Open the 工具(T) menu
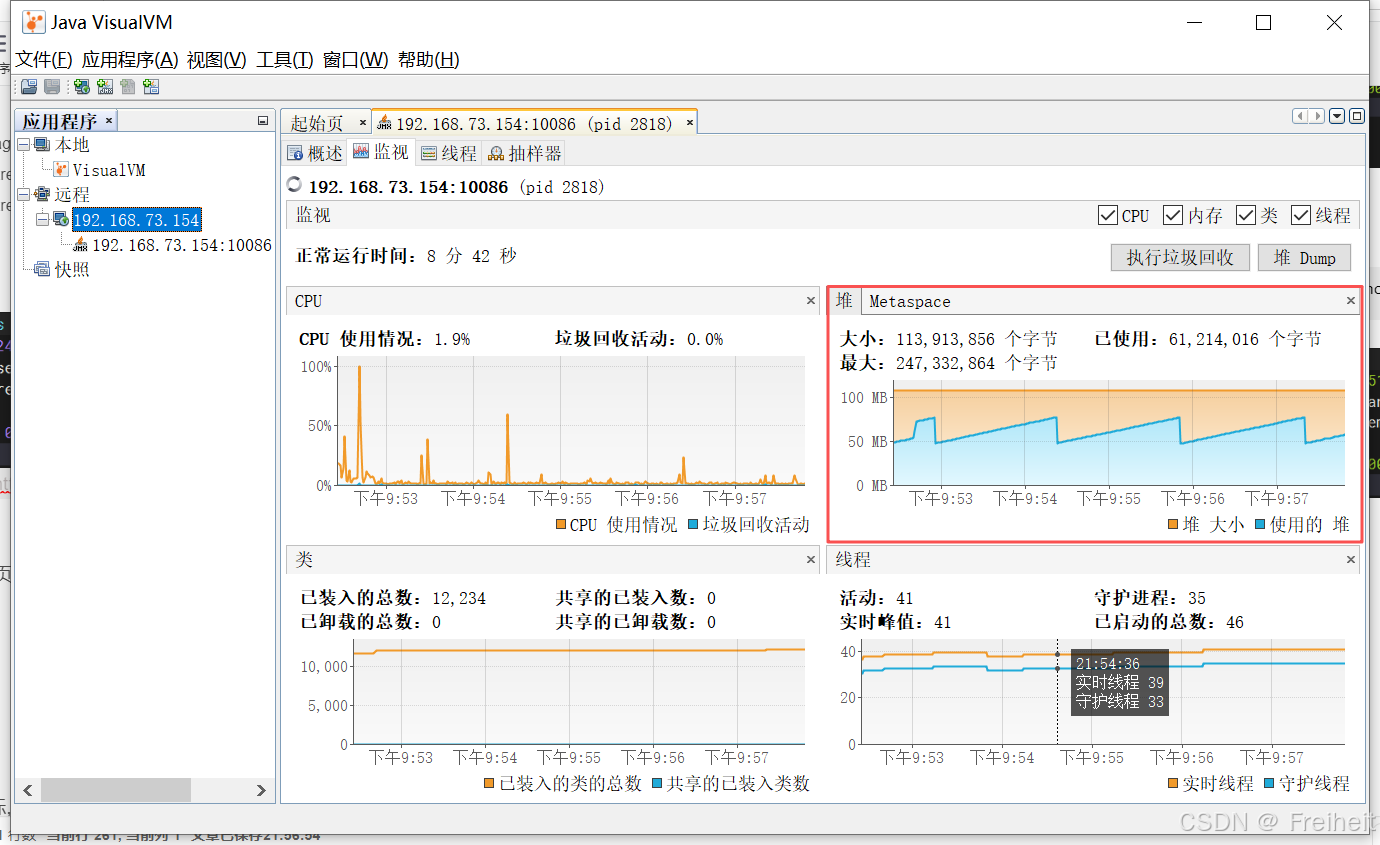Viewport: 1380px width, 845px height. tap(285, 59)
